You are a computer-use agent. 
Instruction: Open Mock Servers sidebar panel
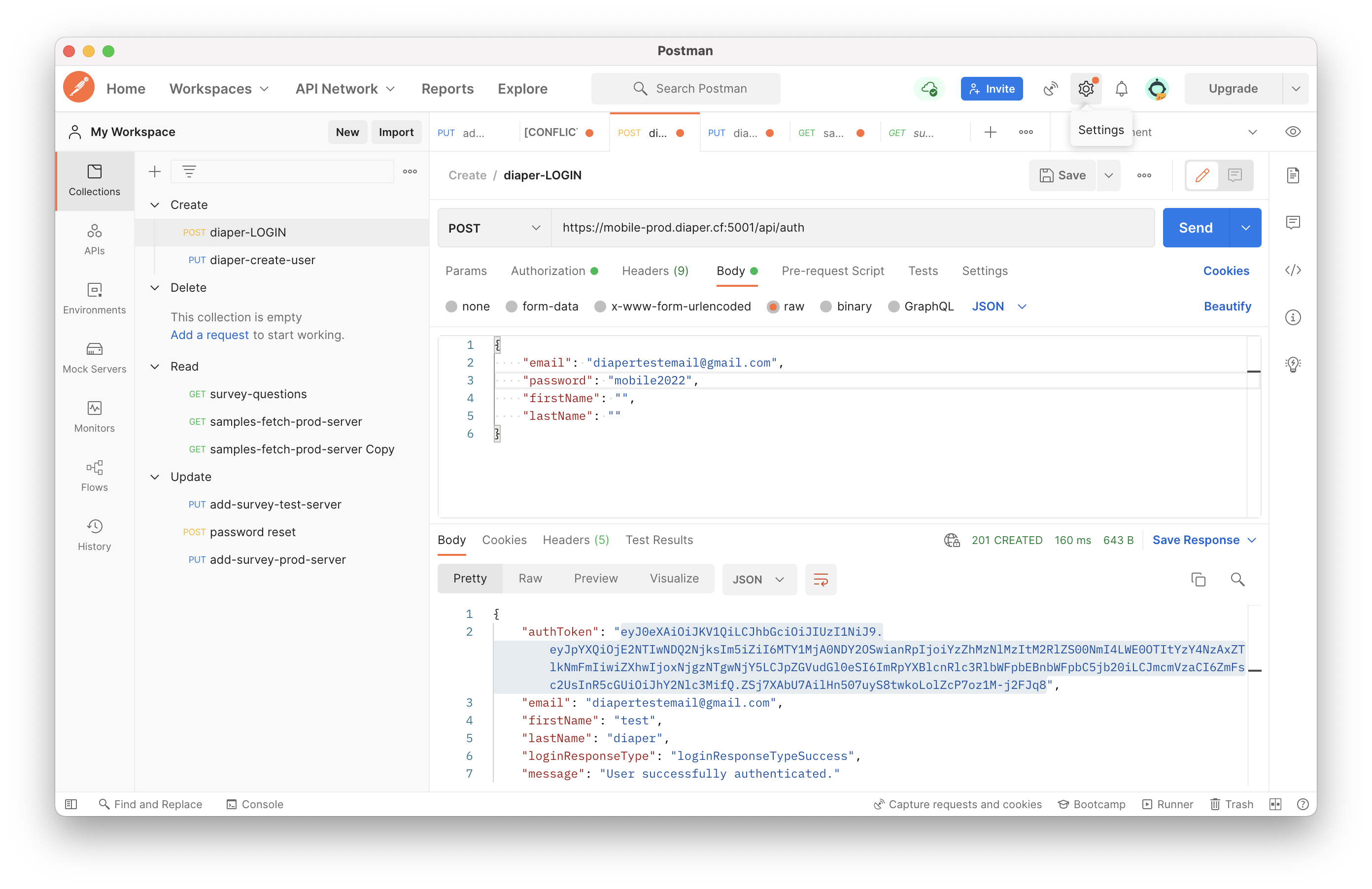pos(95,357)
